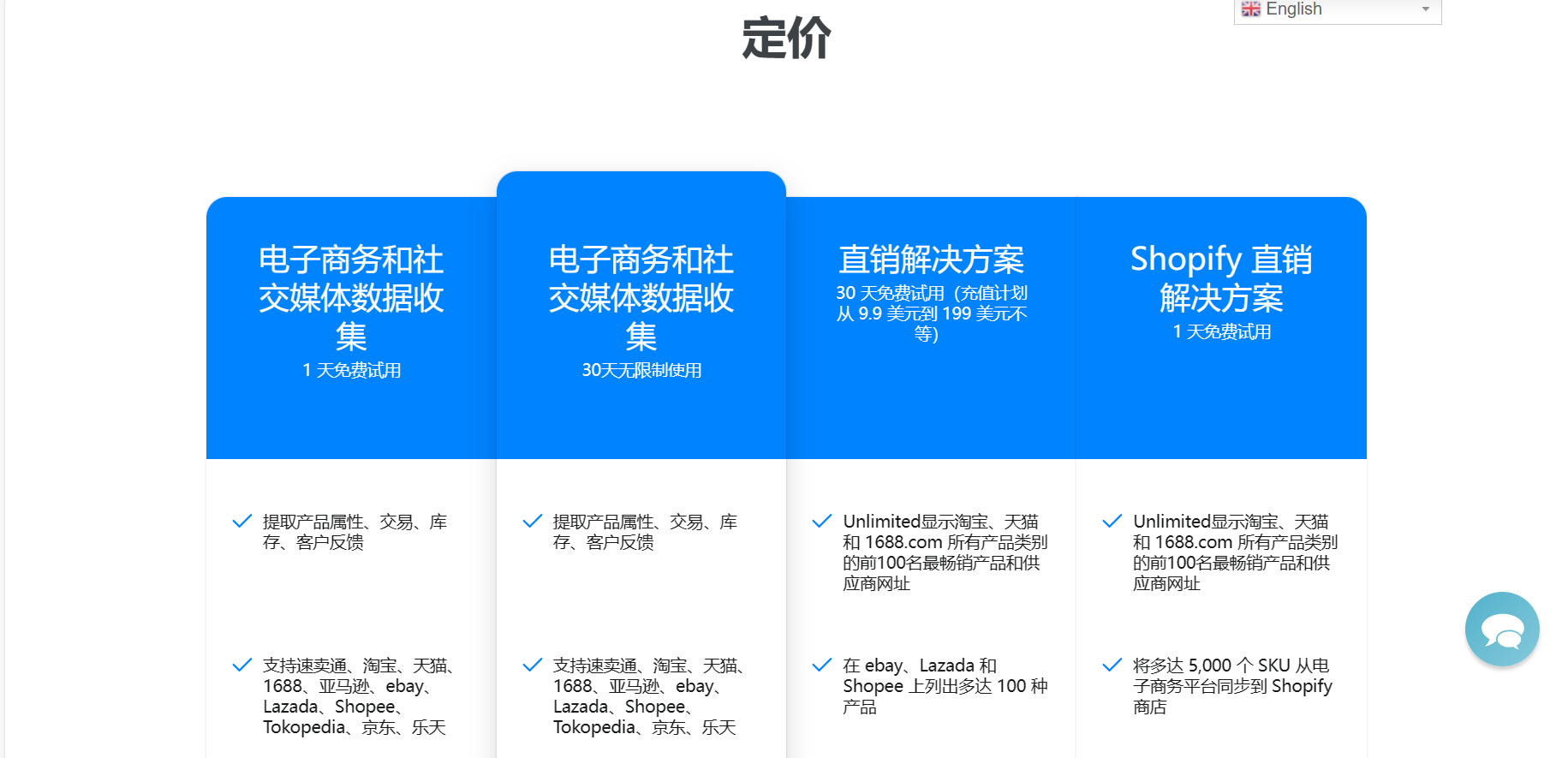Screen dimensions: 1568x758
Task: Select '提取产品属性、交易、库存、客户反馈' text in the 30天无限制使用 plan
Action: (x=645, y=532)
